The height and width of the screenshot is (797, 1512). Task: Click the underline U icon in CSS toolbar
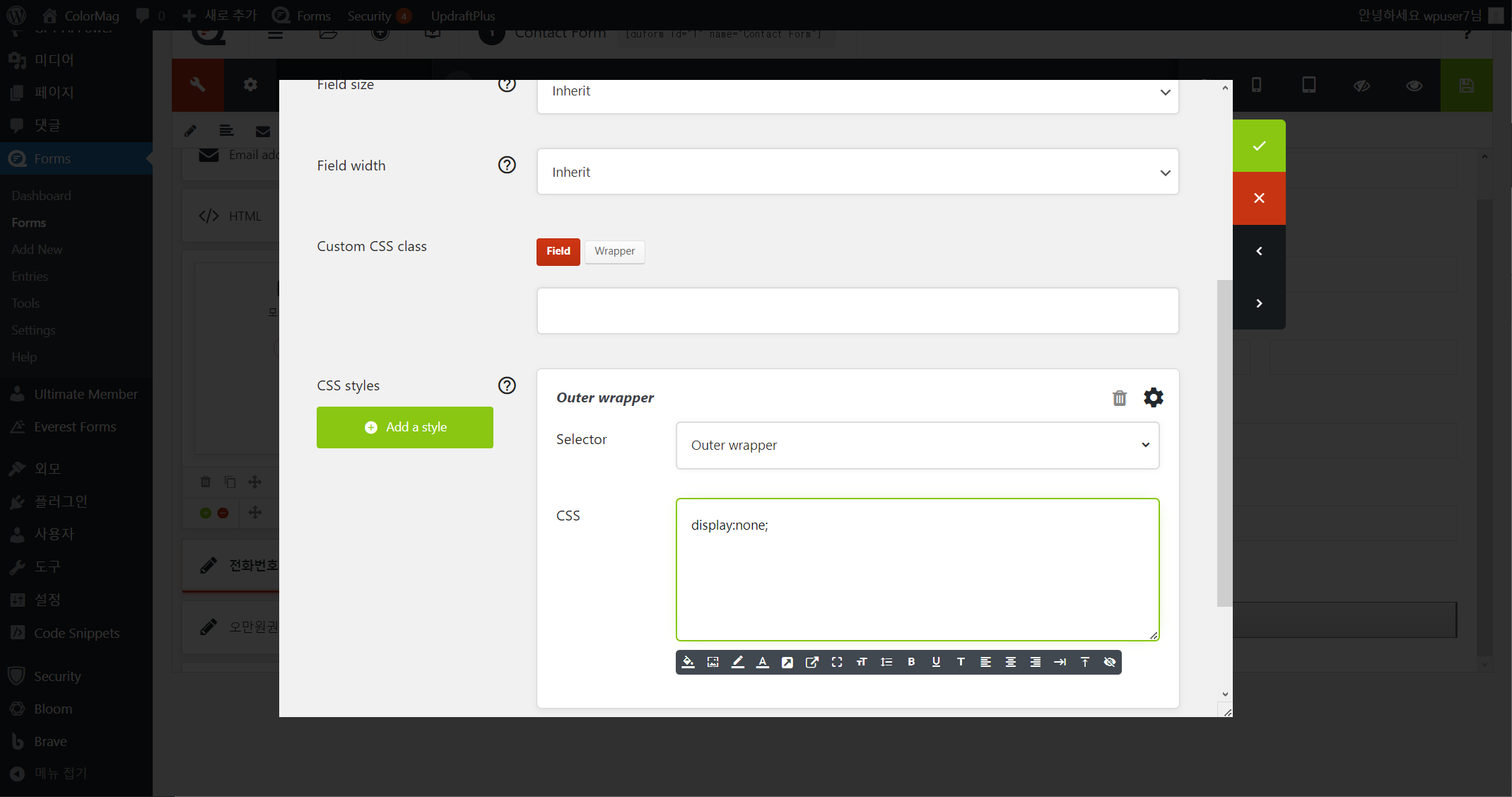coord(936,662)
